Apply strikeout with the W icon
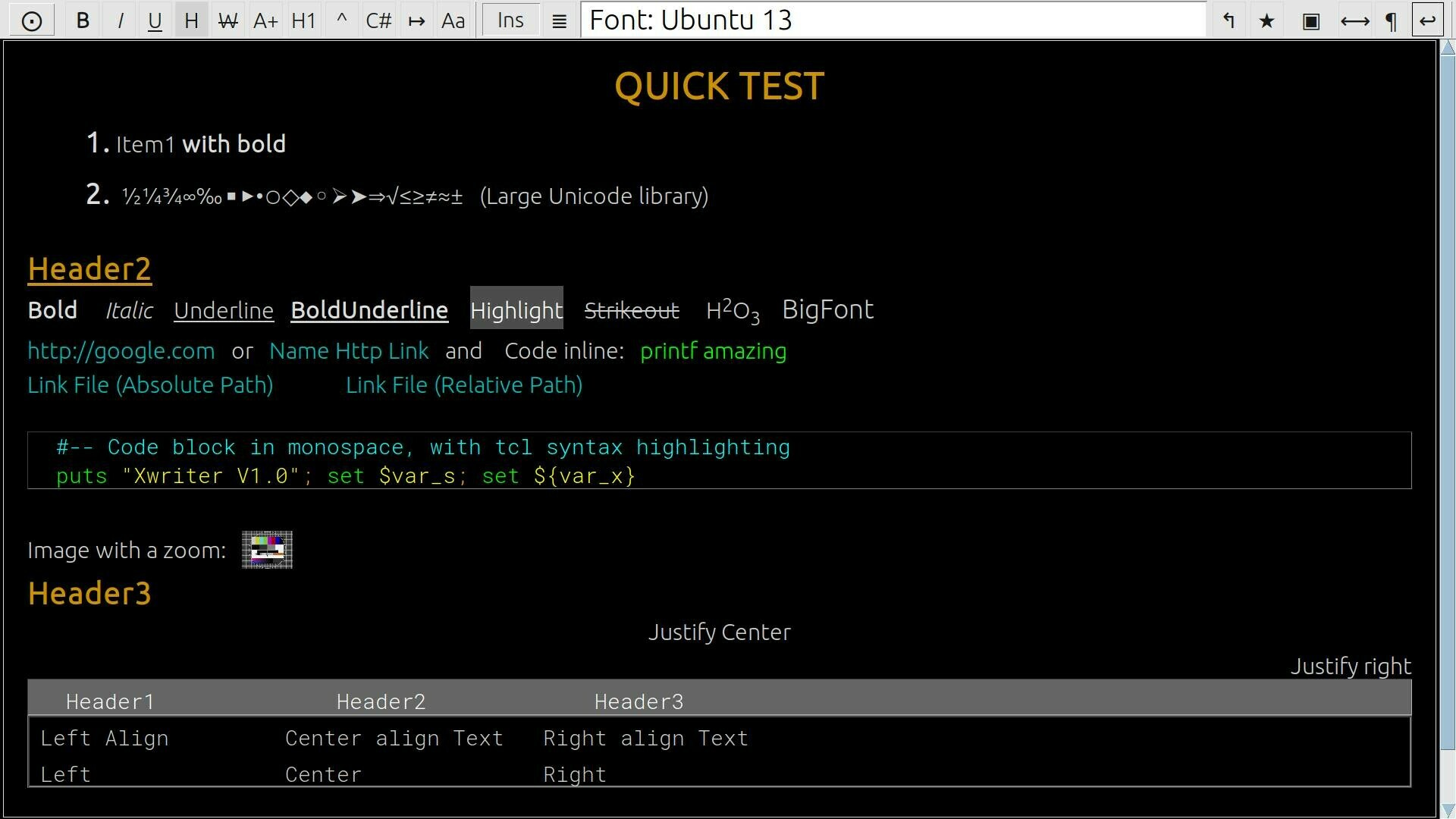Screen dimensions: 1456x819 [227, 20]
